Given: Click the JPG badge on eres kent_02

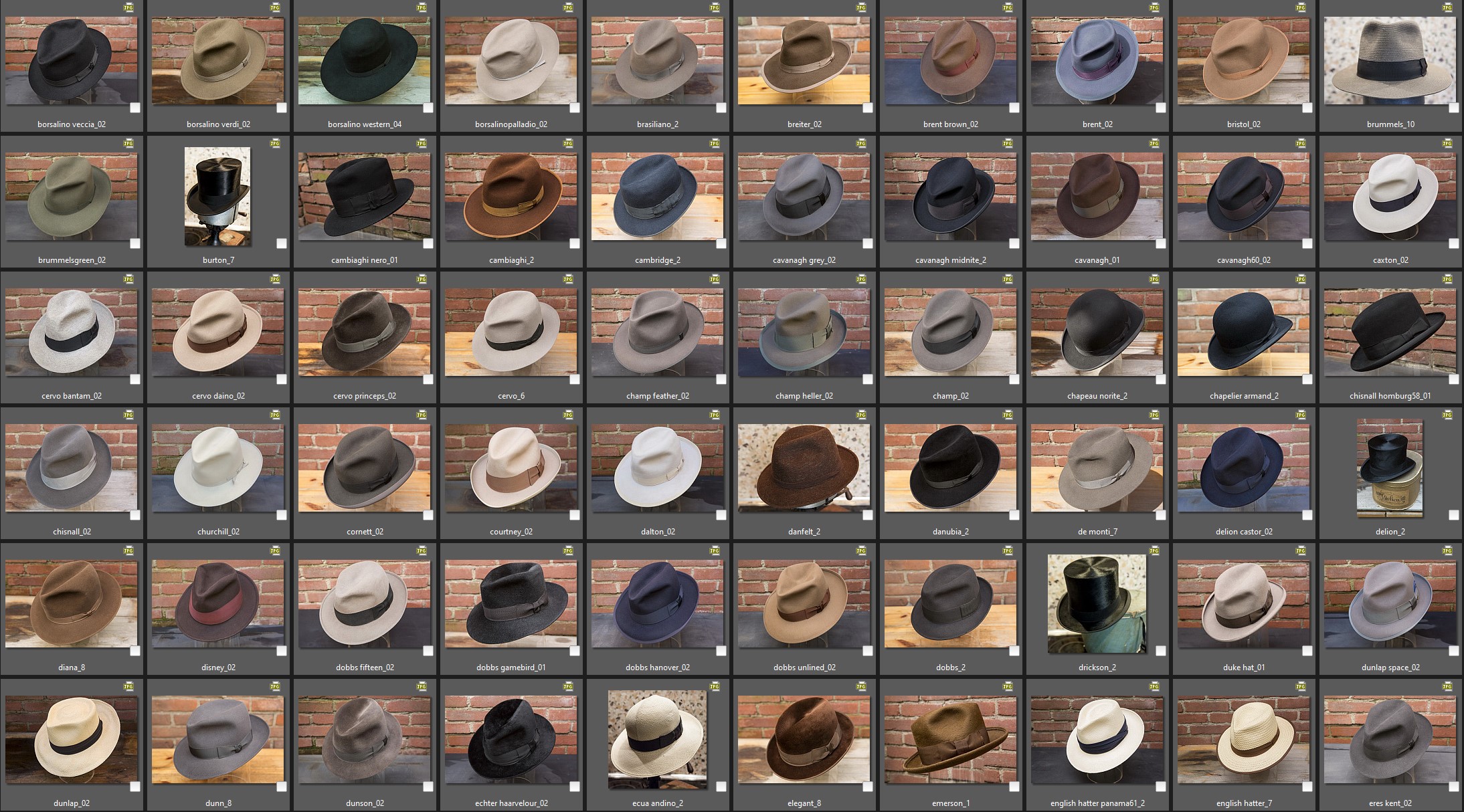Looking at the screenshot, I should point(1448,687).
